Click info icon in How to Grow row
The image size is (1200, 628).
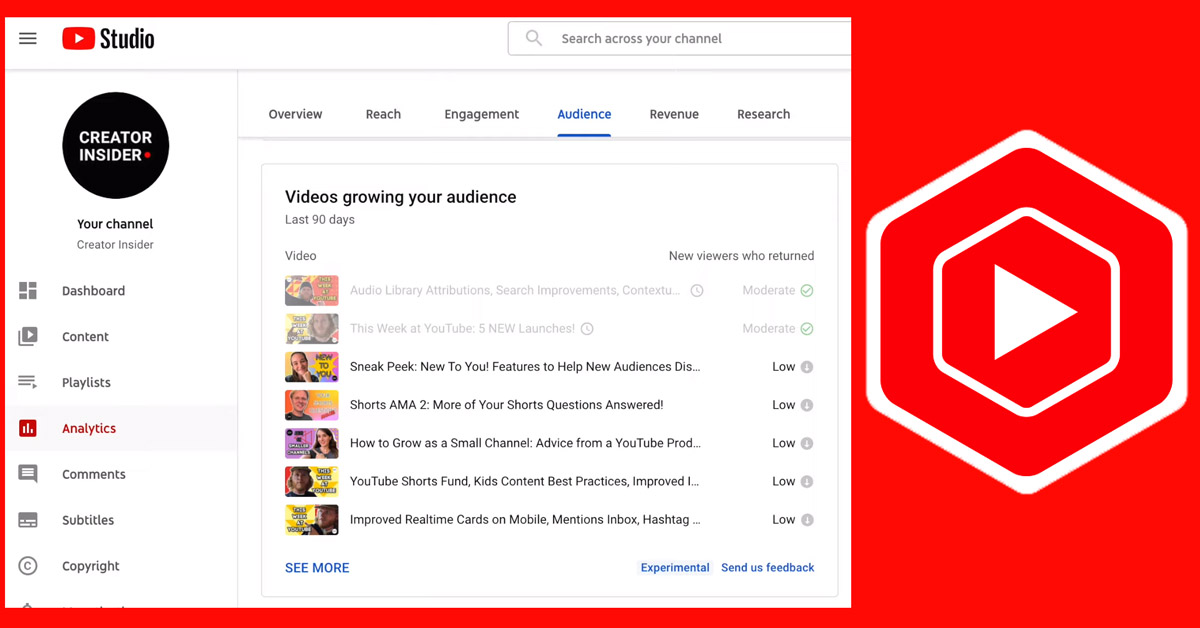pyautogui.click(x=807, y=443)
